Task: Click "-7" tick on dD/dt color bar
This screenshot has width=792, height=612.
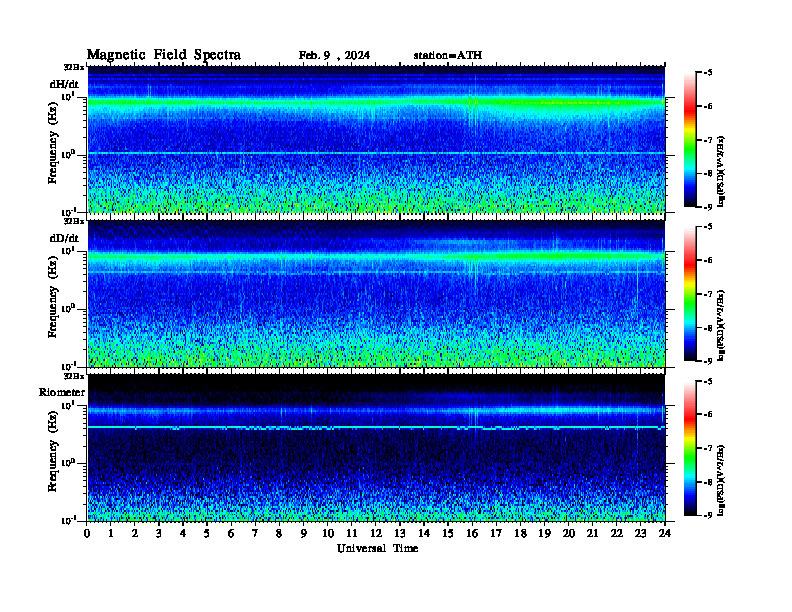Action: click(708, 294)
